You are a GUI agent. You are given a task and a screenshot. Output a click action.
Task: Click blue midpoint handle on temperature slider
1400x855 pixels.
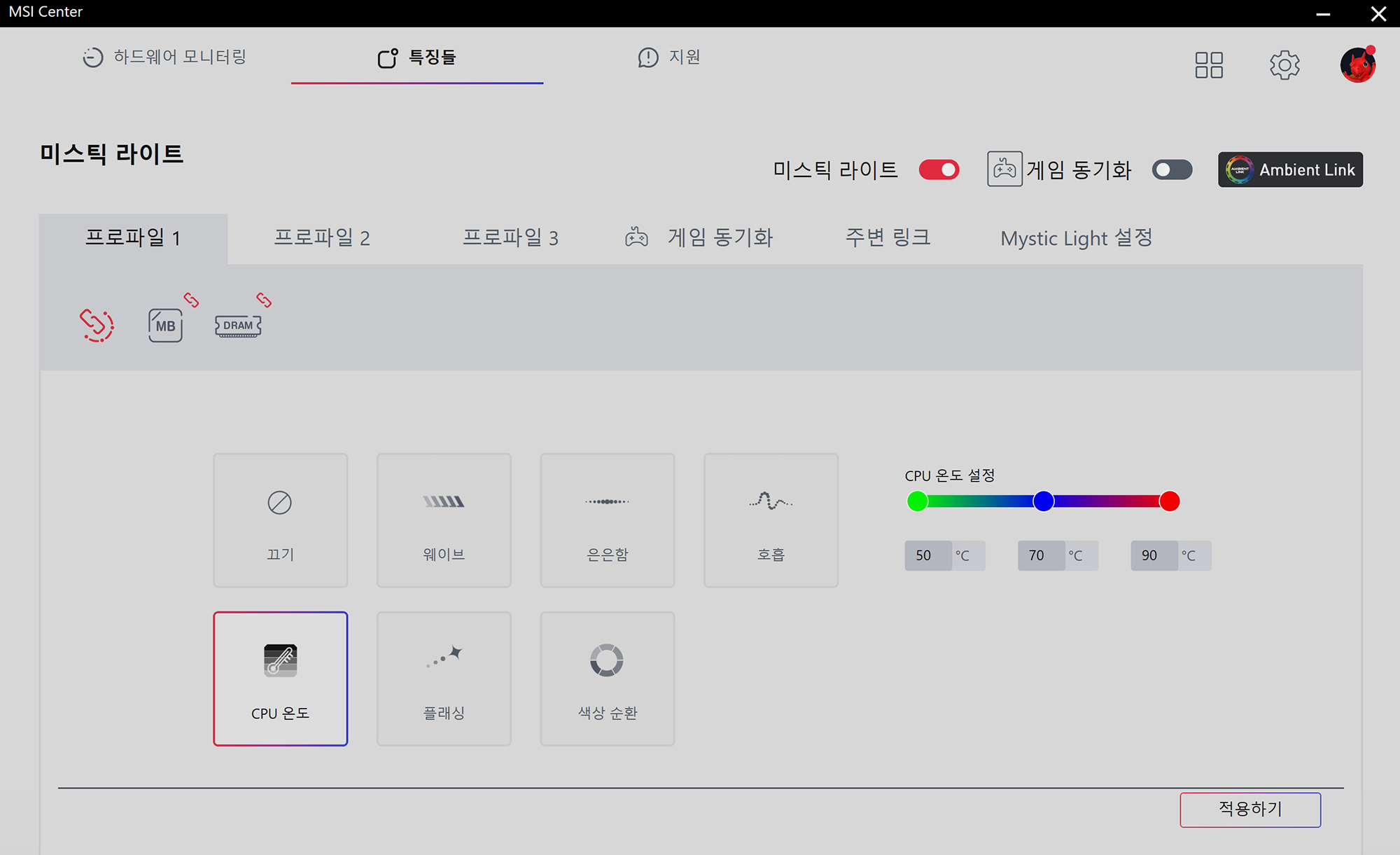coord(1043,501)
